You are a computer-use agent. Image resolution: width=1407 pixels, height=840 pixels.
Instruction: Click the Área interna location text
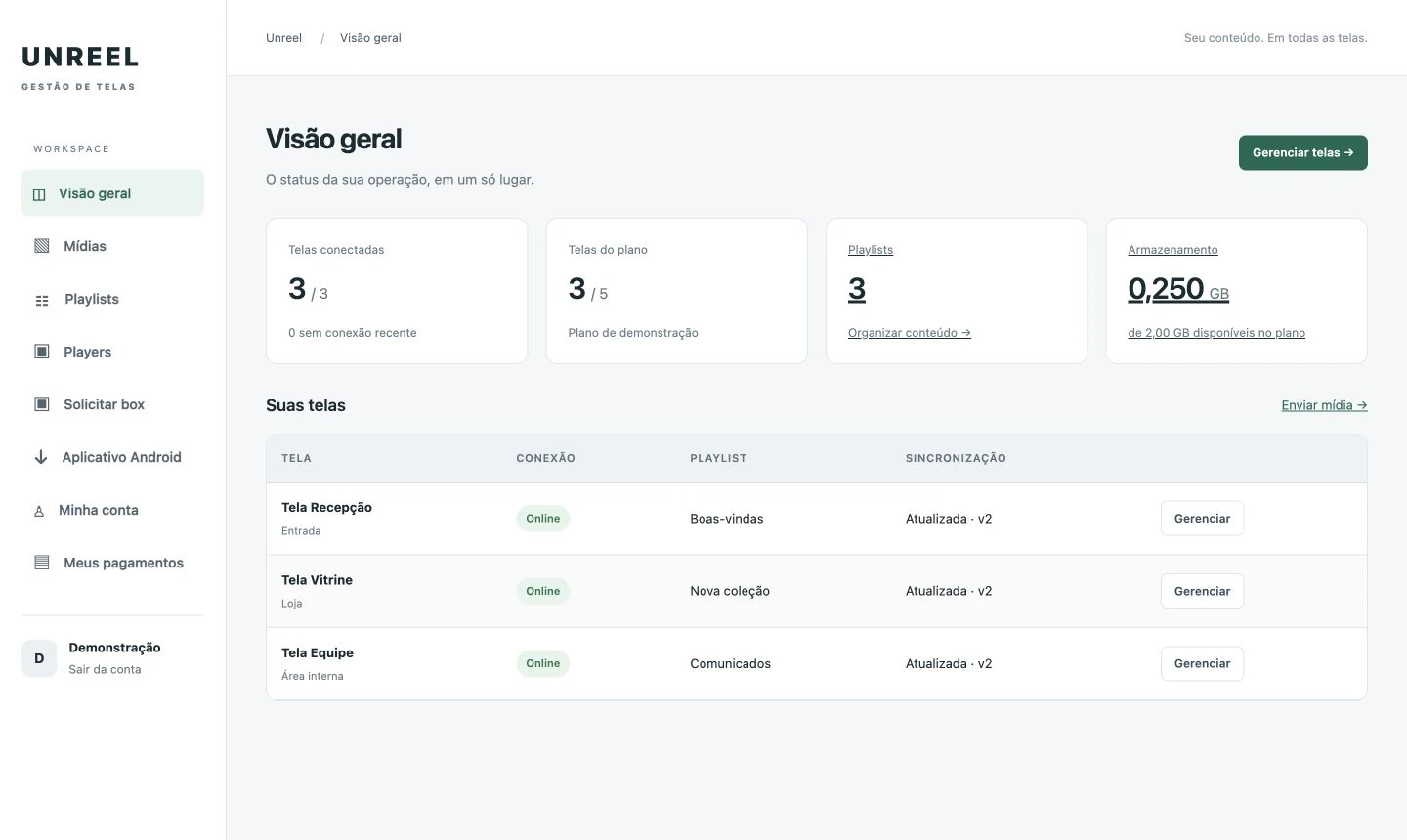[x=312, y=676]
